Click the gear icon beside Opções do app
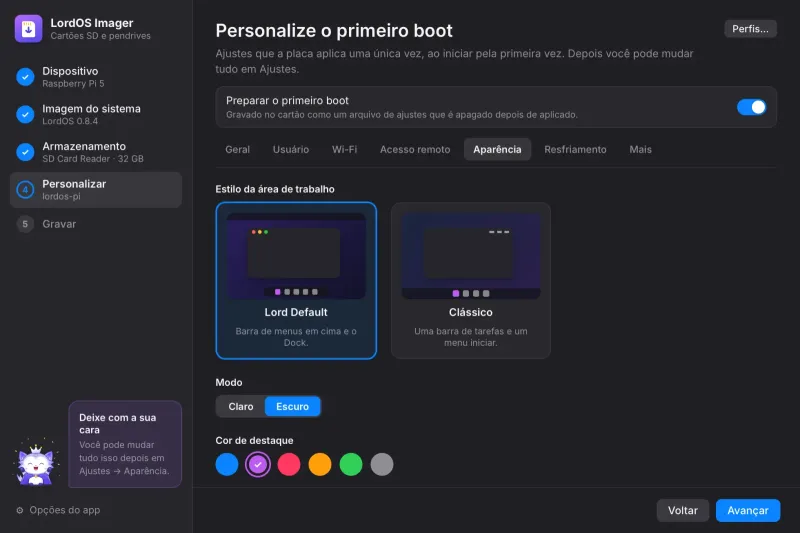Viewport: 800px width, 533px height. click(x=19, y=510)
